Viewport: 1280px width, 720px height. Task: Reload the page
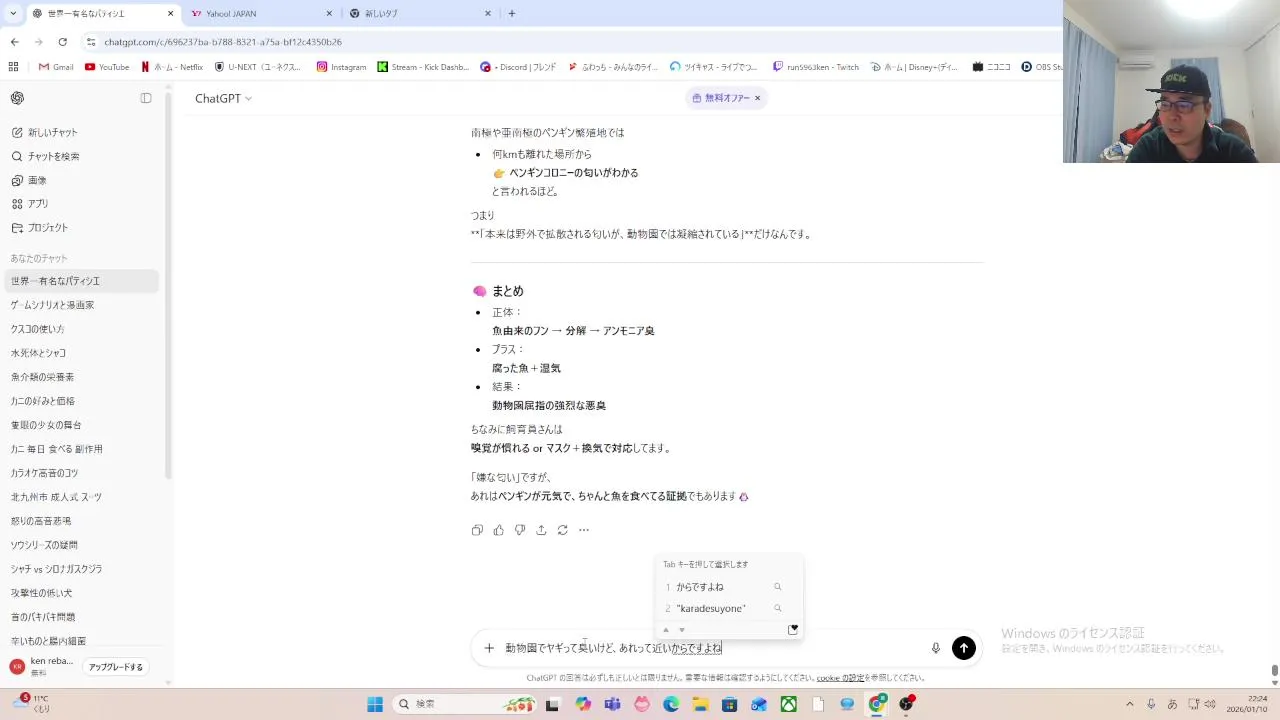[62, 42]
